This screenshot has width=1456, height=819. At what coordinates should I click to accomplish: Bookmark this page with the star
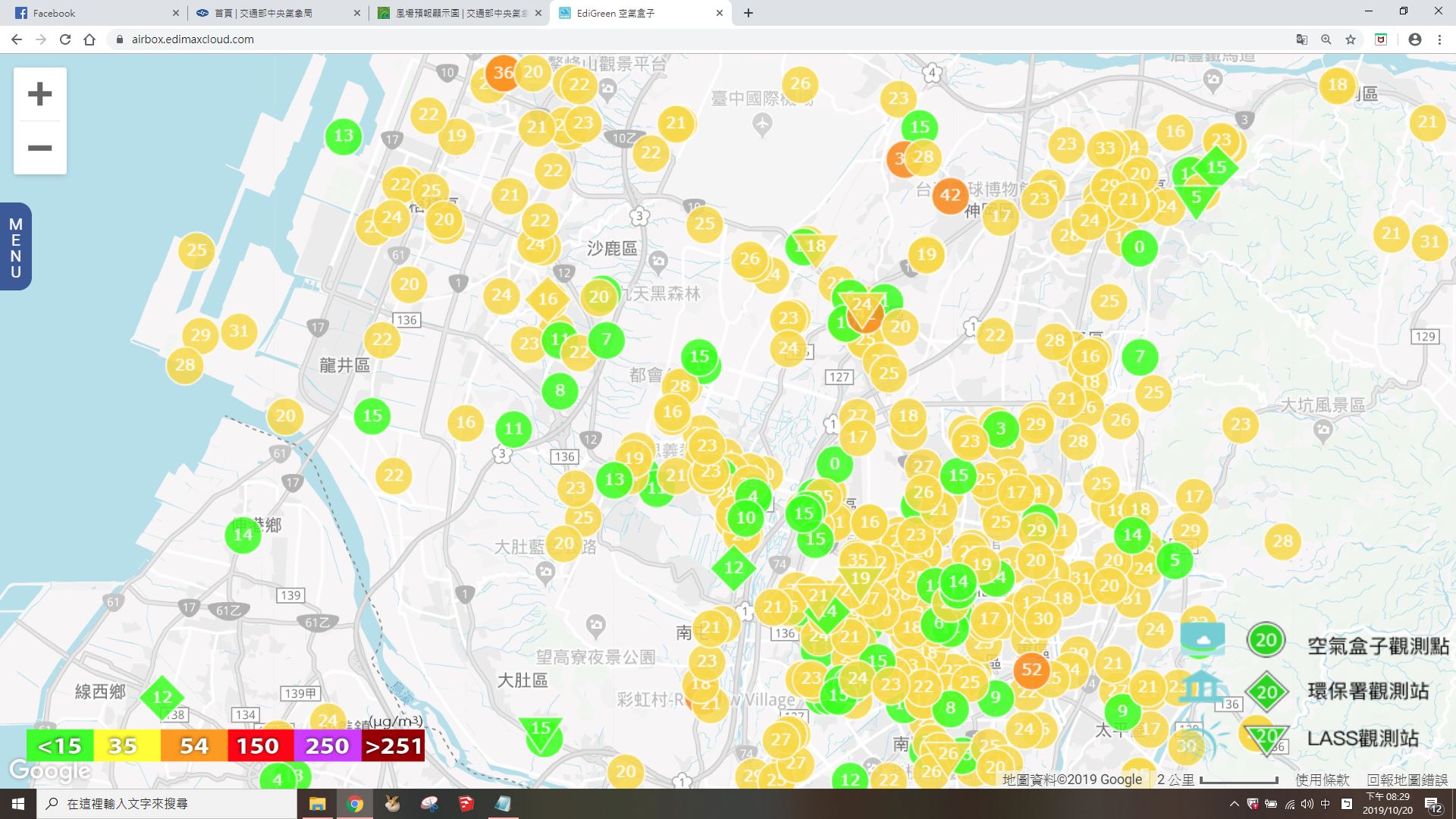click(1351, 39)
